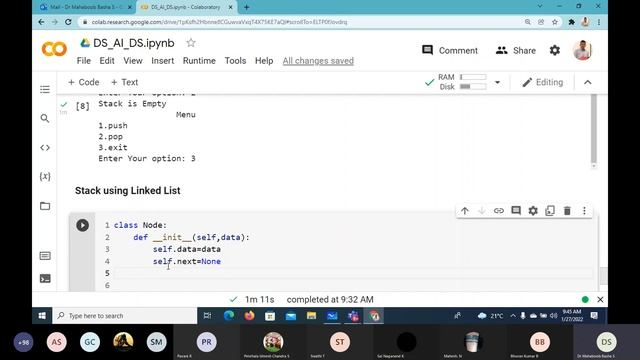Open the File menu
Image resolution: width=640 pixels, height=360 pixels.
click(84, 61)
